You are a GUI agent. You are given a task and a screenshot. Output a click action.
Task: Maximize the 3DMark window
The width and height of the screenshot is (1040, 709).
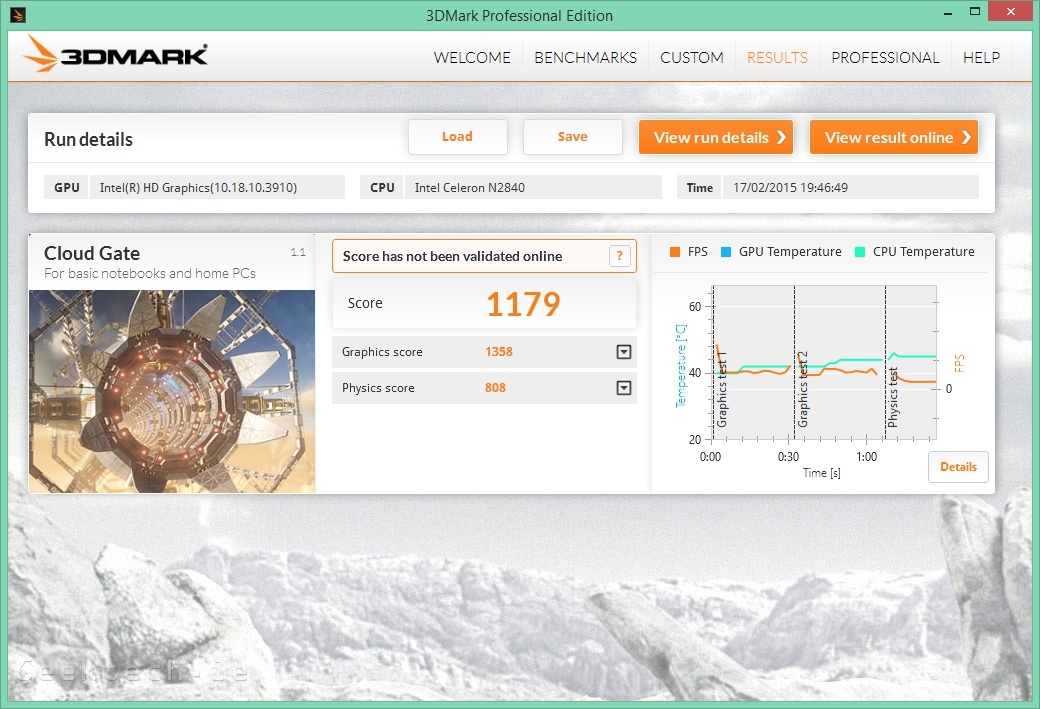point(974,11)
